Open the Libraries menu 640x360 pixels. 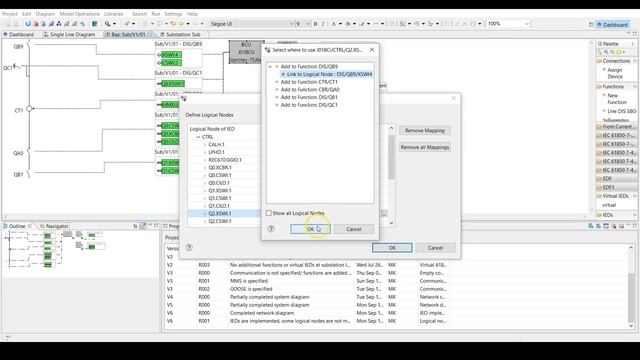[x=113, y=14]
